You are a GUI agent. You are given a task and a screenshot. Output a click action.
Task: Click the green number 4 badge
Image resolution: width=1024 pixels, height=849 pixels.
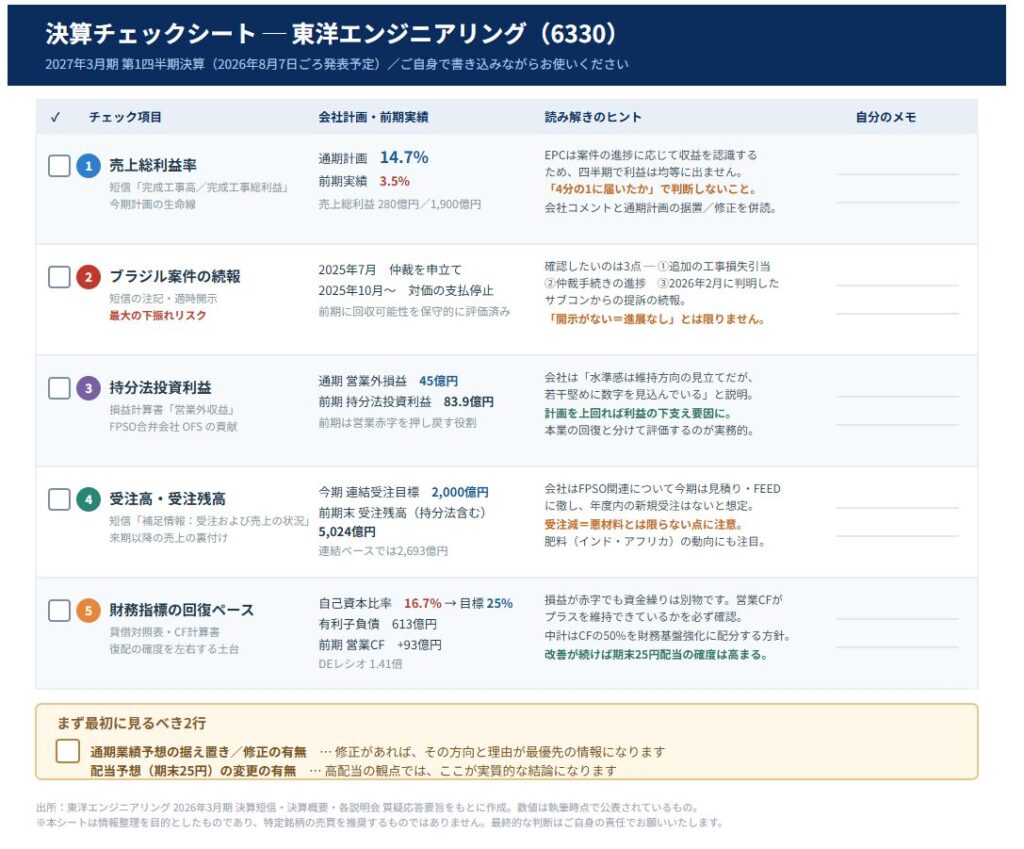pos(89,500)
